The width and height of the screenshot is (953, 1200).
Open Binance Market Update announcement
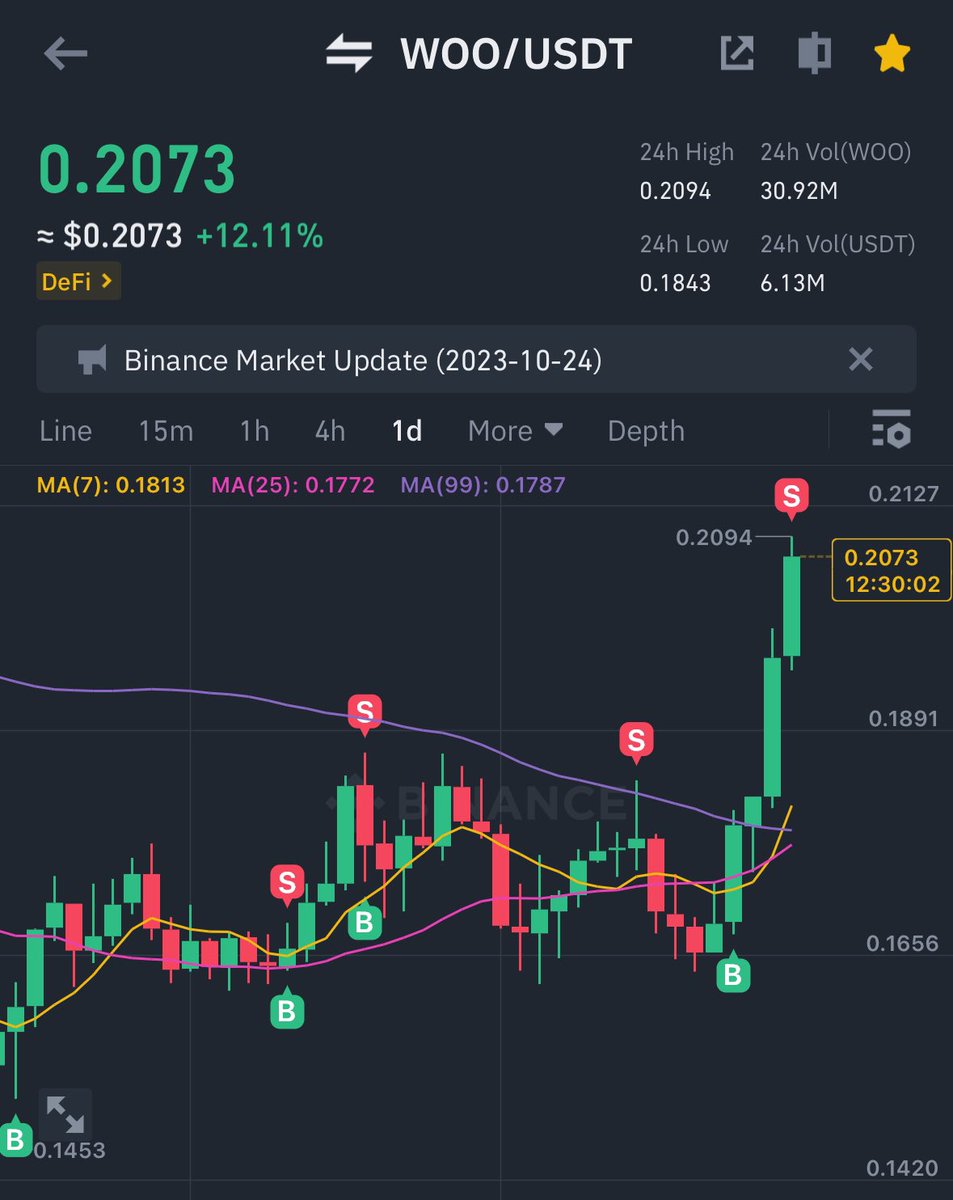(x=363, y=360)
